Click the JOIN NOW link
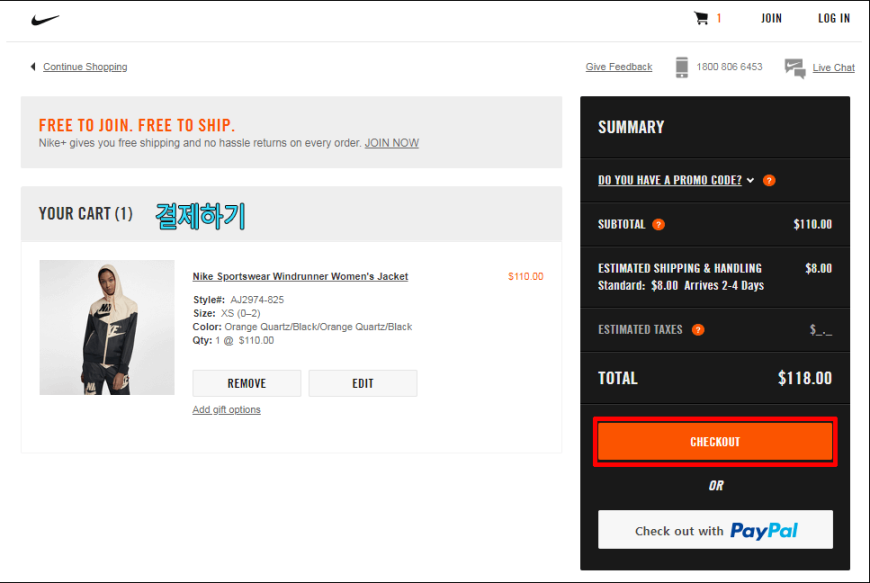Screen dimensions: 870x583 pos(392,143)
